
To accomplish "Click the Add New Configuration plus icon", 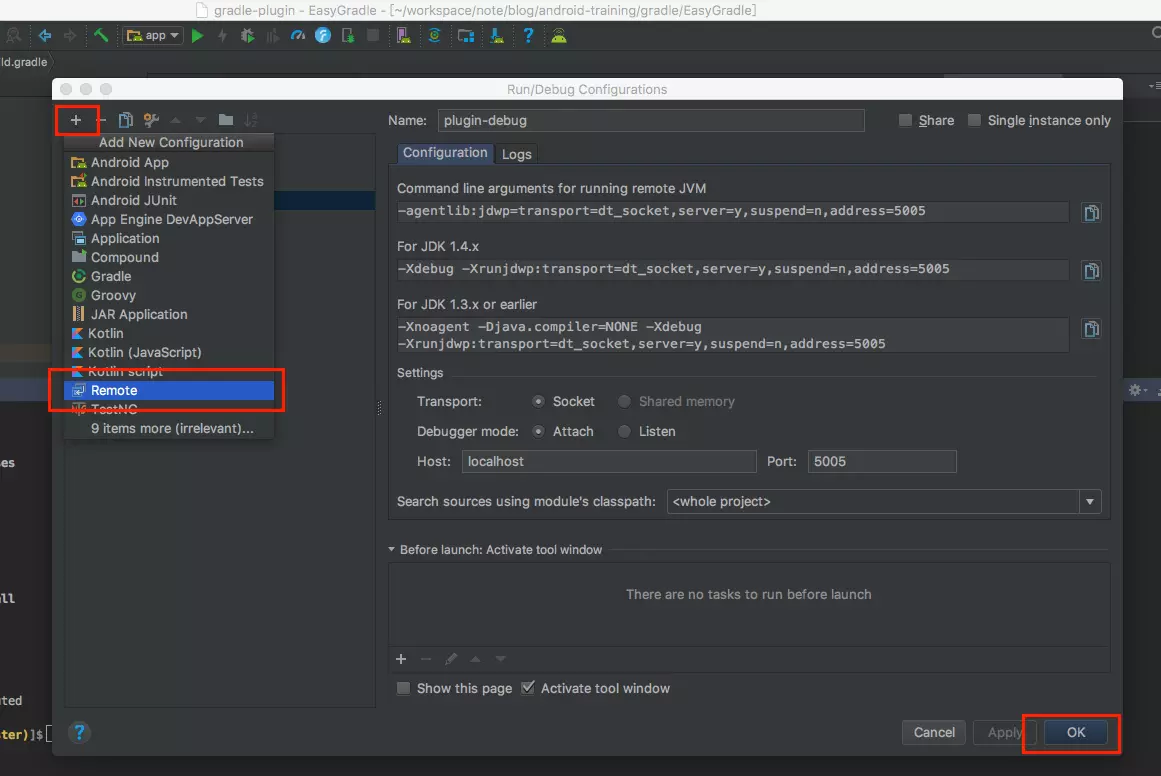I will pos(76,120).
